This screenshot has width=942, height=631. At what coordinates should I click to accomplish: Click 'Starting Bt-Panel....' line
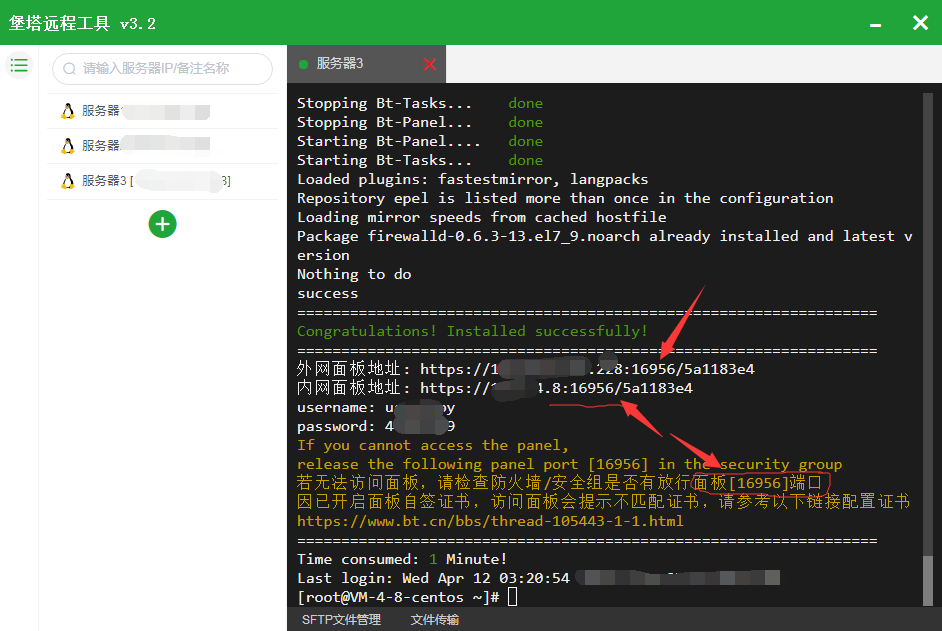click(420, 141)
